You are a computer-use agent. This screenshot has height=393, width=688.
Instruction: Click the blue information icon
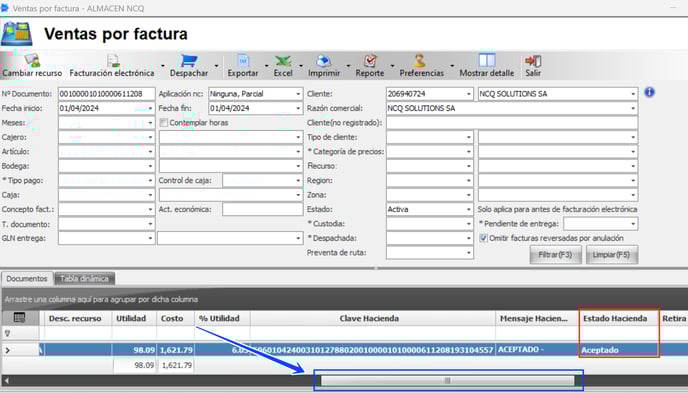tap(649, 93)
